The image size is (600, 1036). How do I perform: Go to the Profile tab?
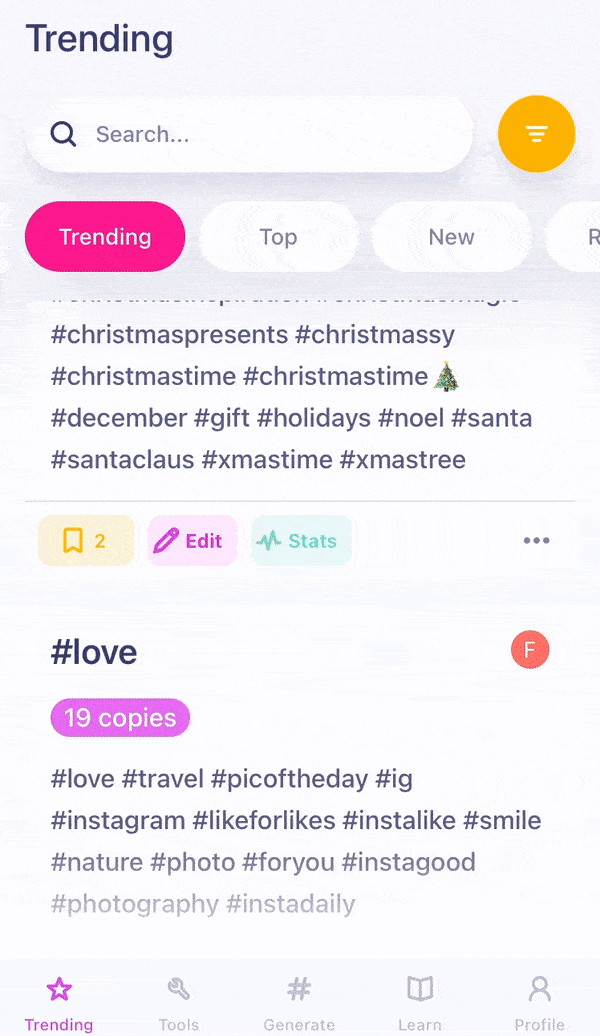(x=539, y=999)
